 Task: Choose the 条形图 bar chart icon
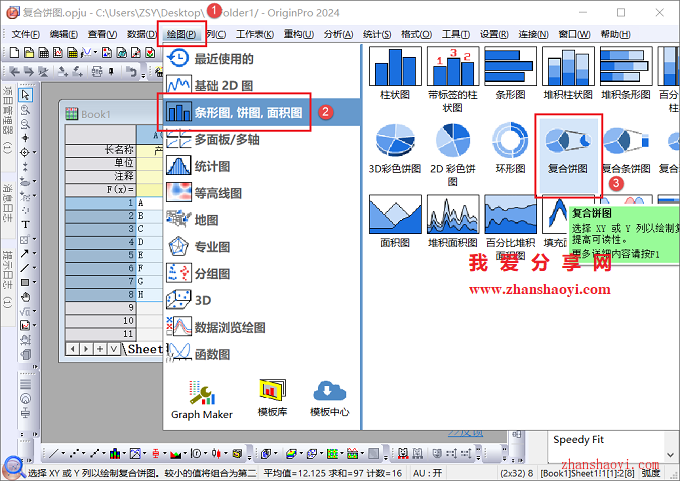(510, 66)
